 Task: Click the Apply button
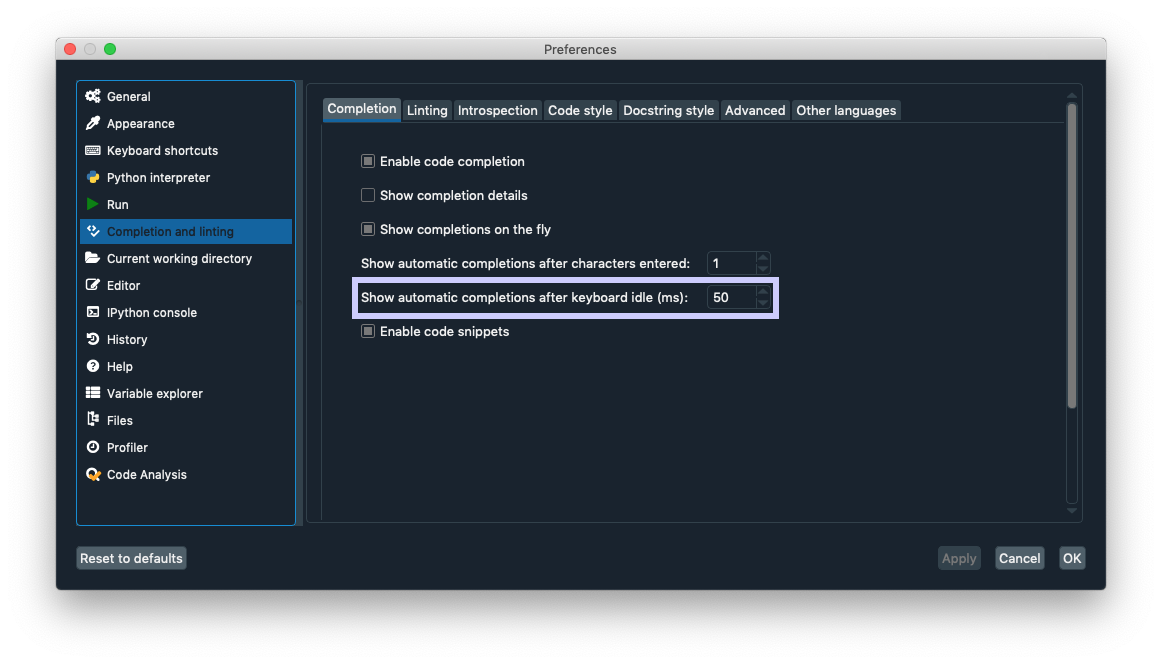(x=959, y=558)
